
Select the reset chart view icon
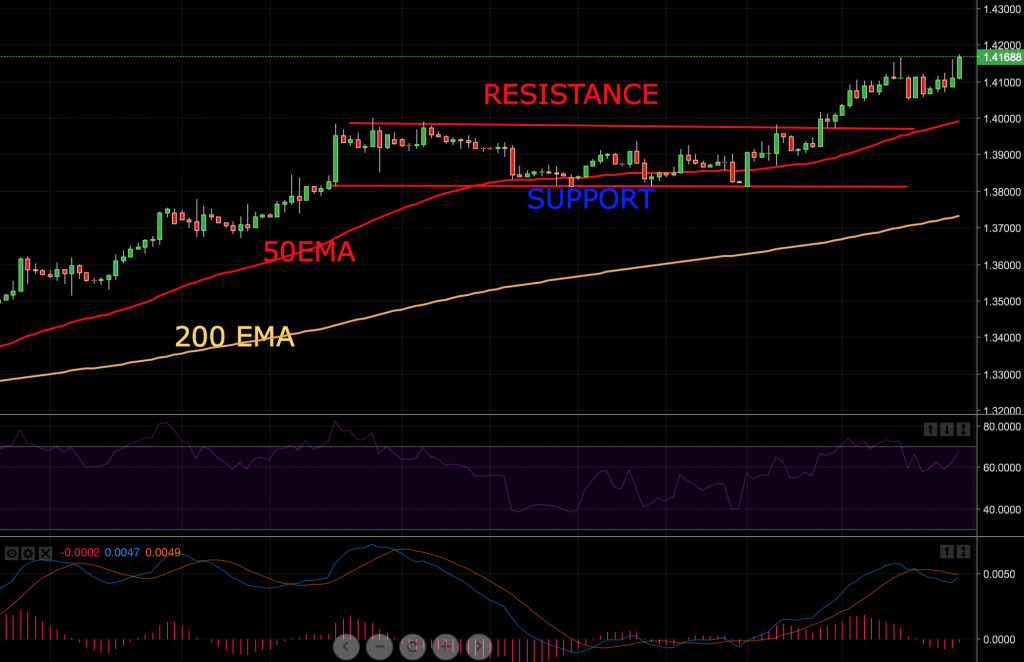point(412,647)
